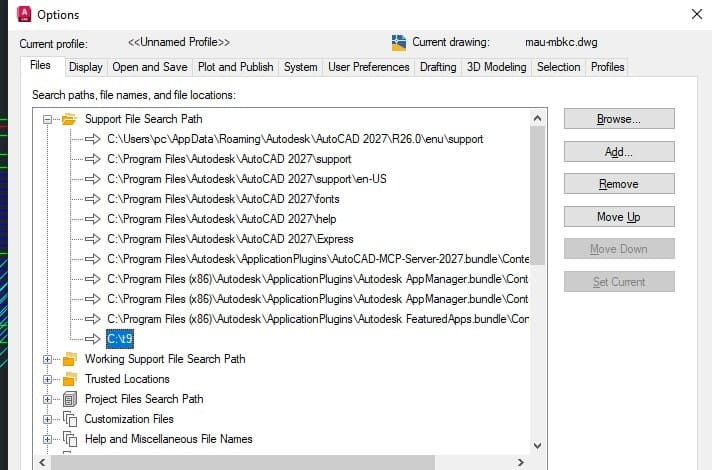Click the Trusted Locations folder icon

(x=69, y=379)
